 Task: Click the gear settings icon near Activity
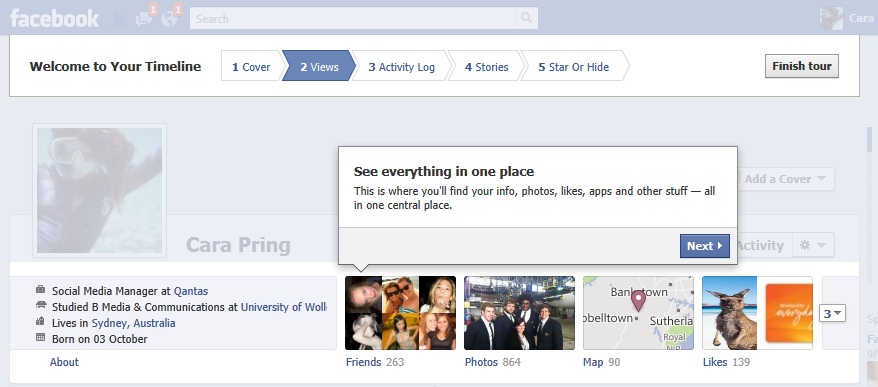(x=805, y=245)
